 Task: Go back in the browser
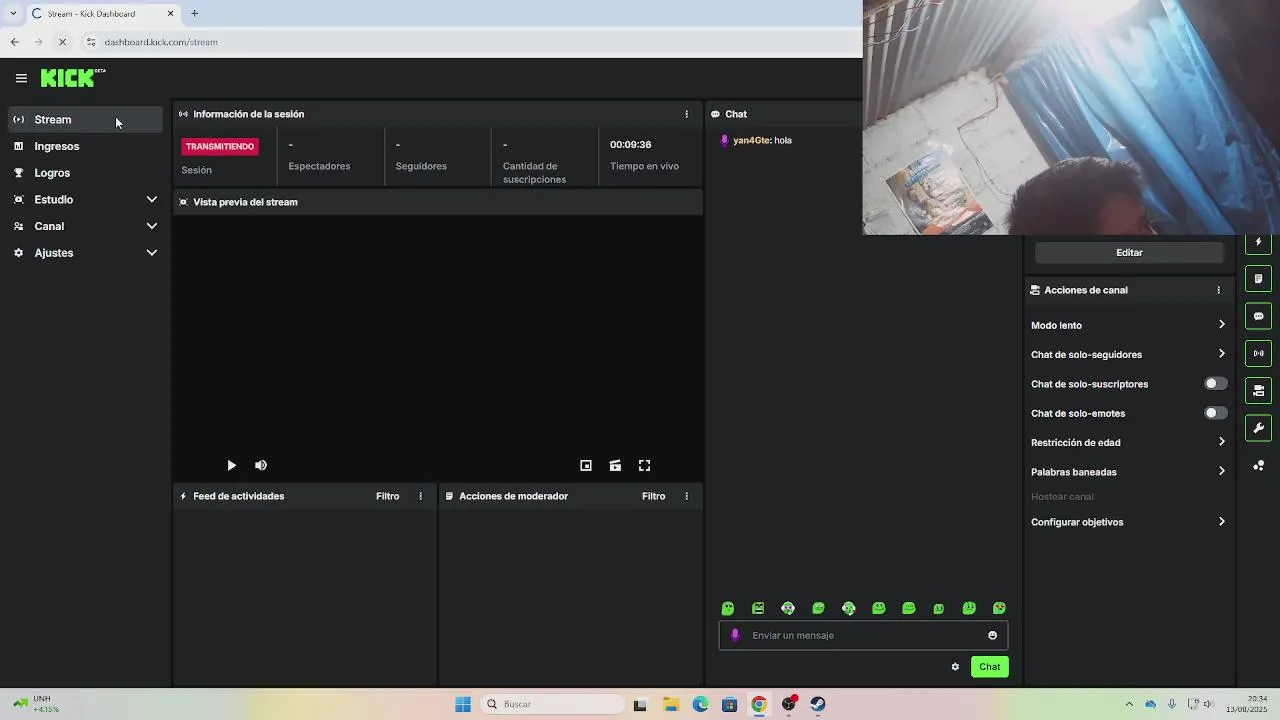[14, 42]
